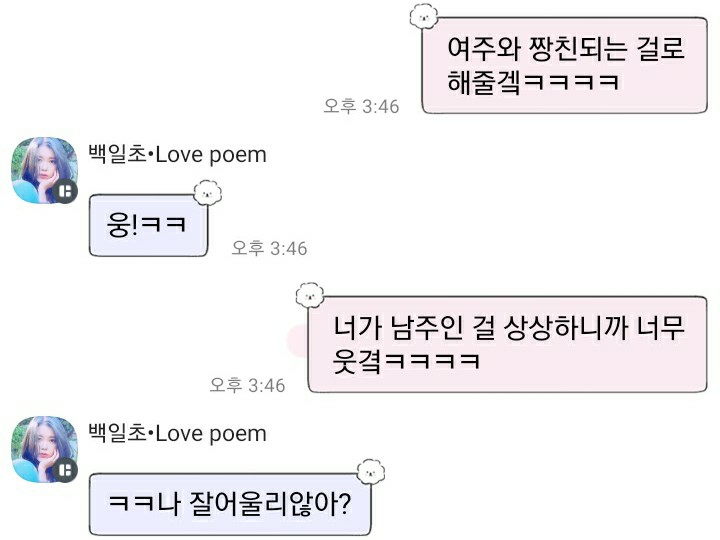The image size is (720, 540).
Task: Tap the badge icon on the lower 백일초 avatar
Action: pyautogui.click(x=65, y=469)
